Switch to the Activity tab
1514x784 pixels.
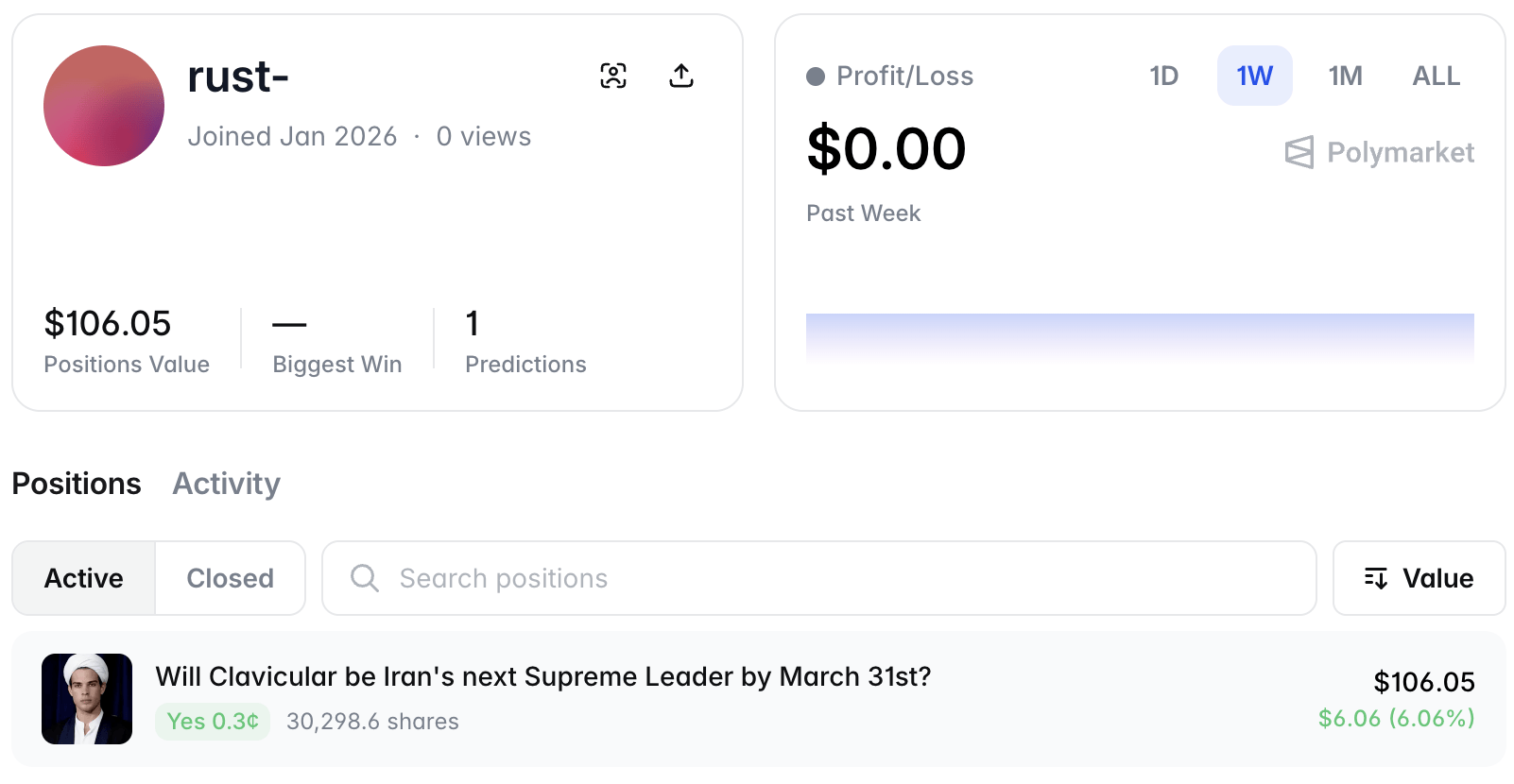(227, 484)
